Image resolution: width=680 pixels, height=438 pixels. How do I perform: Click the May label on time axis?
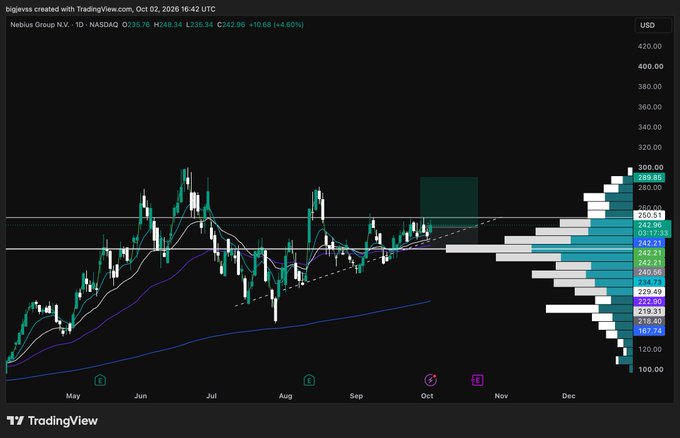point(73,396)
